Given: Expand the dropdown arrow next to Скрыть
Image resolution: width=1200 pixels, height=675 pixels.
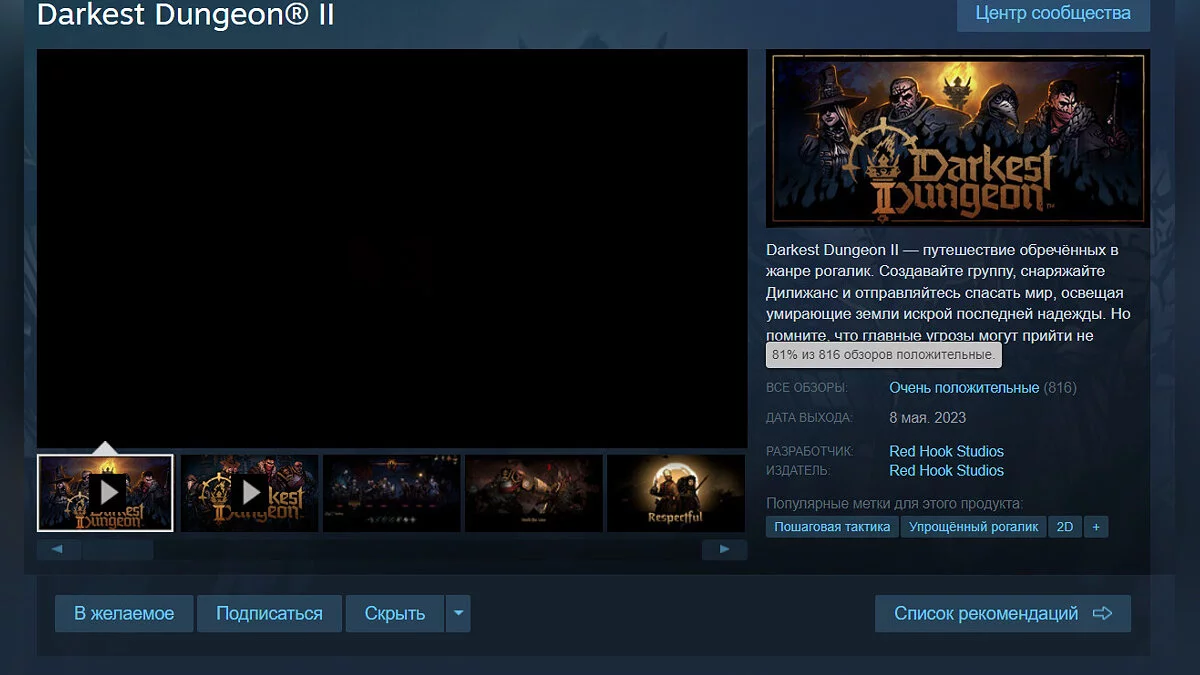Looking at the screenshot, I should [x=457, y=613].
